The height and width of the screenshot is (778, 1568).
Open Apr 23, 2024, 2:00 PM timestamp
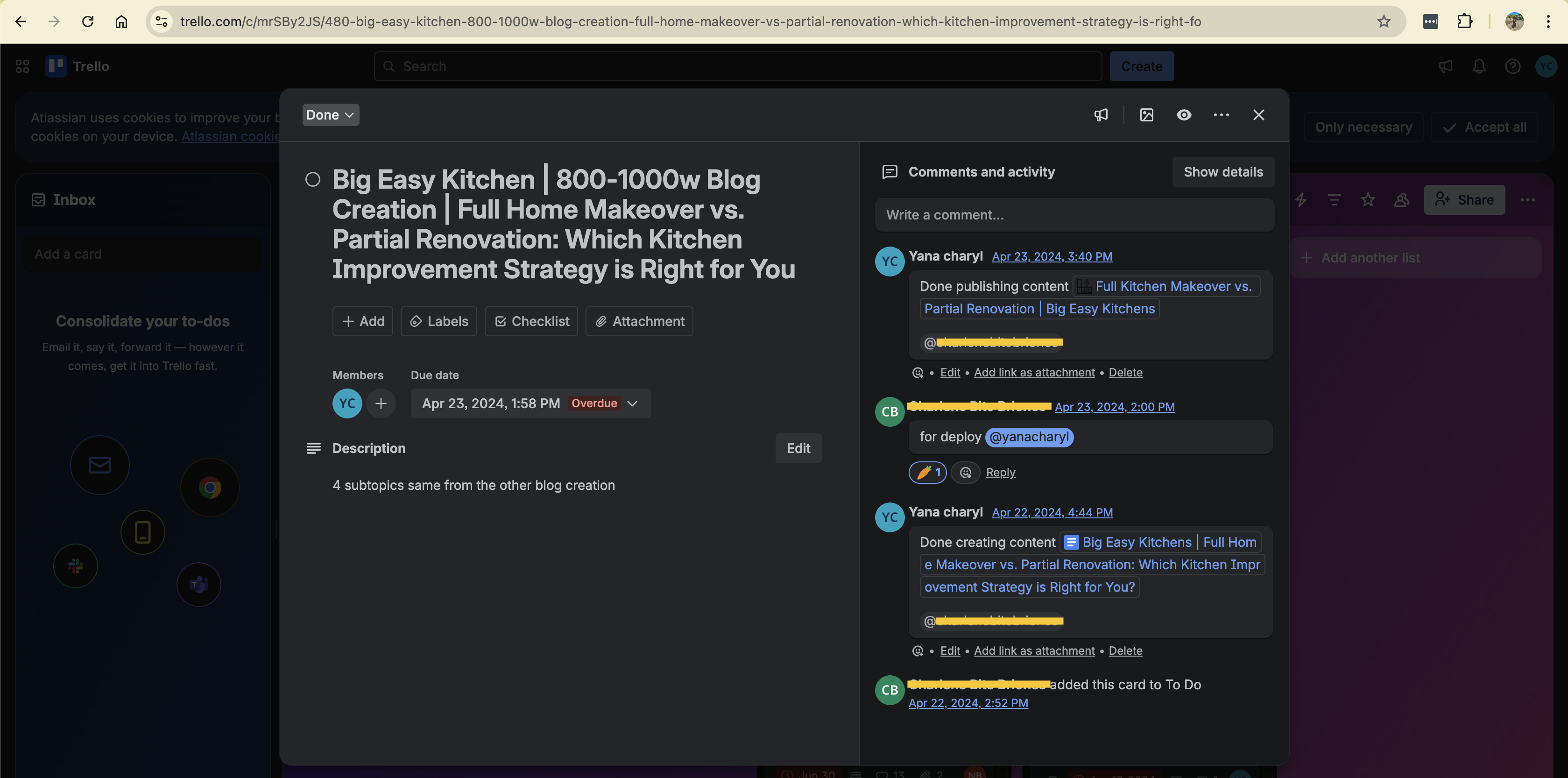point(1115,407)
